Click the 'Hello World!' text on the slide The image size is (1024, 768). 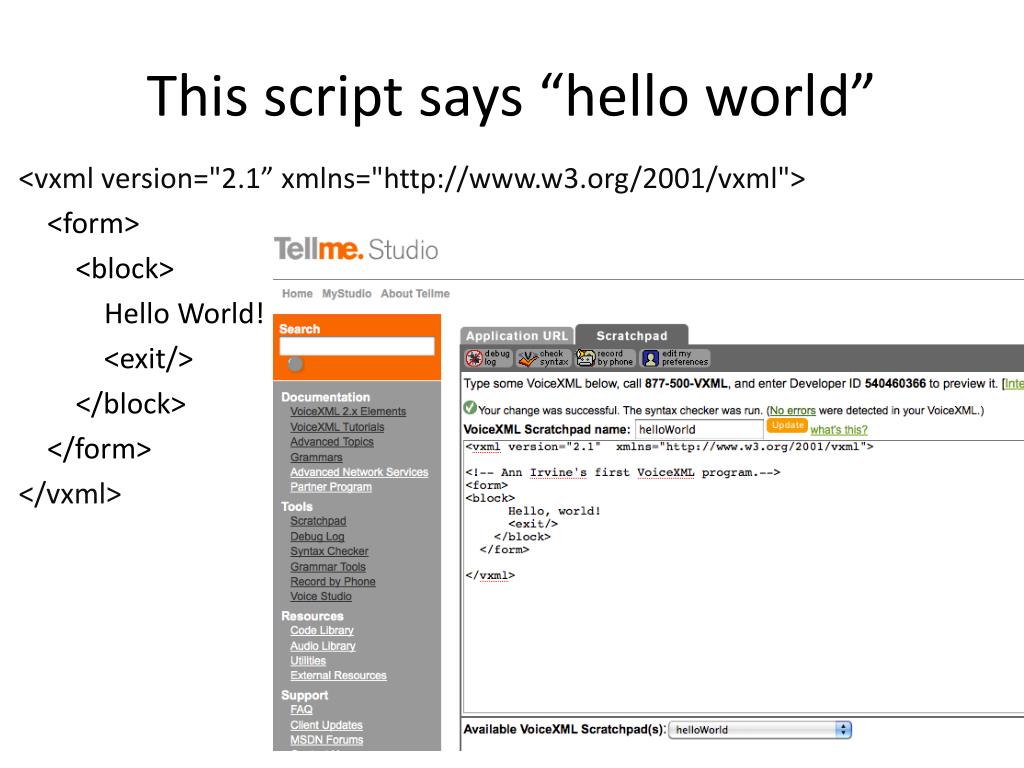point(184,313)
